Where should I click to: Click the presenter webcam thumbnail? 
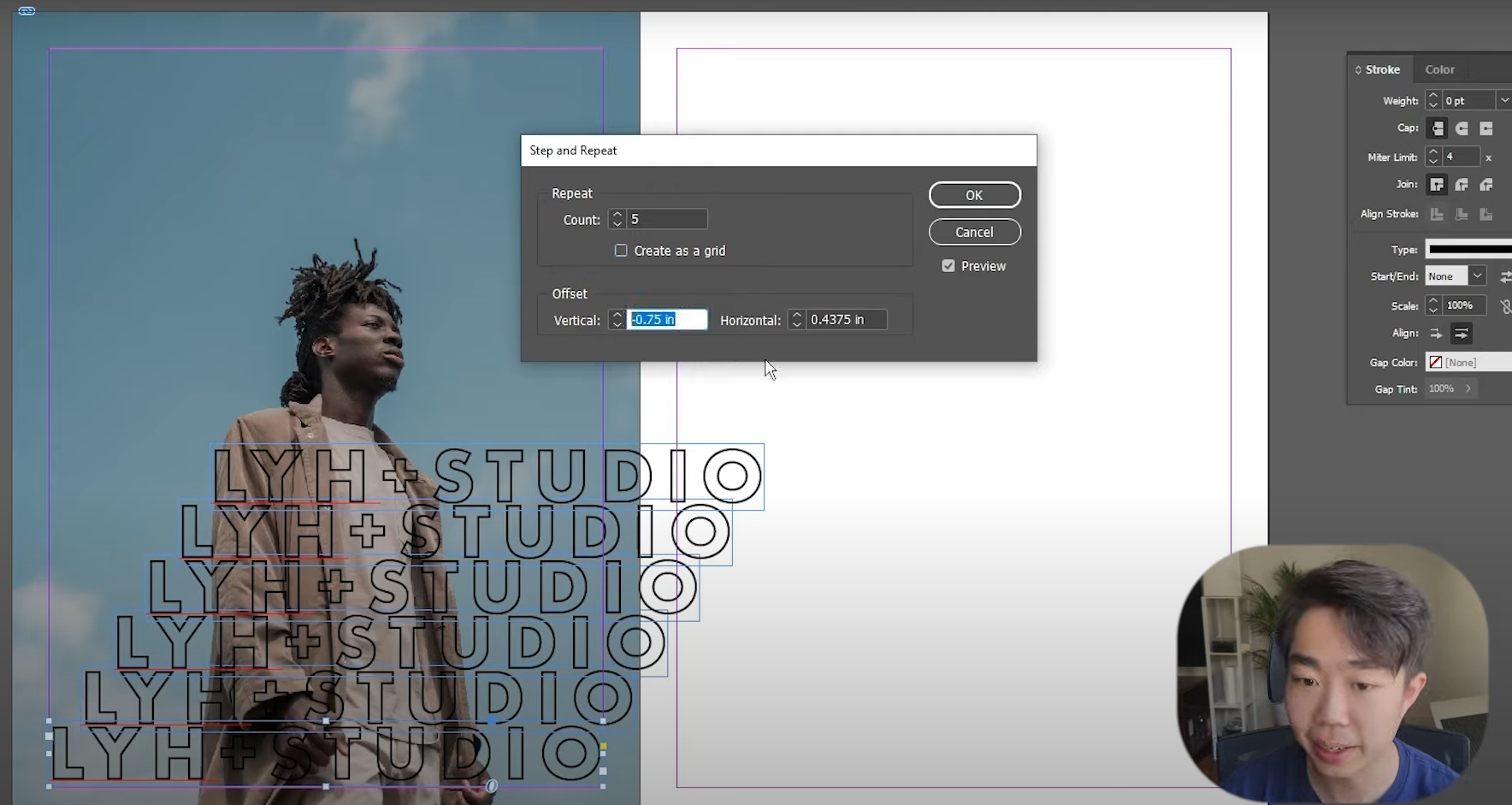tap(1332, 674)
